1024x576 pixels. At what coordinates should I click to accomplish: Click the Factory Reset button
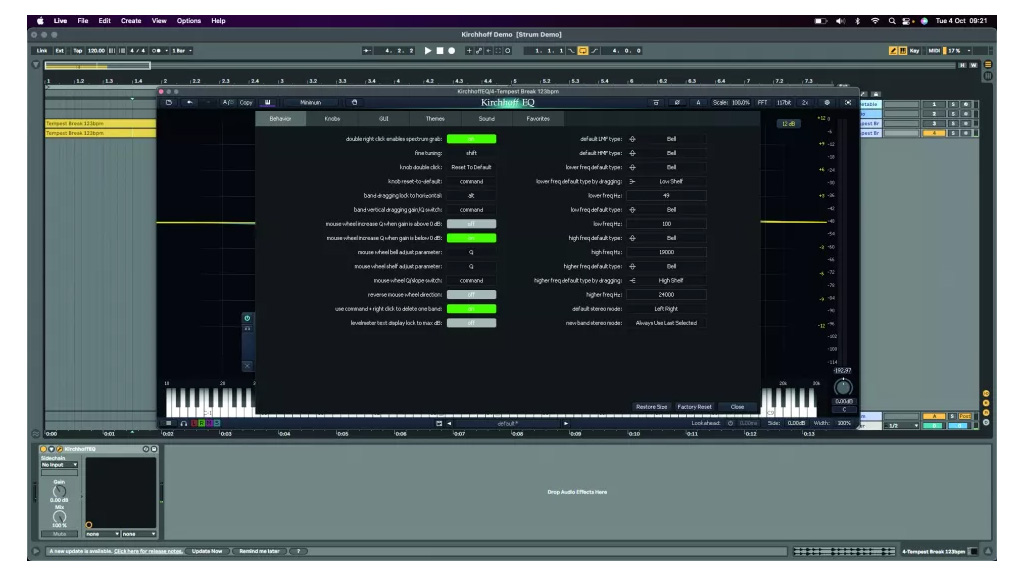[694, 407]
